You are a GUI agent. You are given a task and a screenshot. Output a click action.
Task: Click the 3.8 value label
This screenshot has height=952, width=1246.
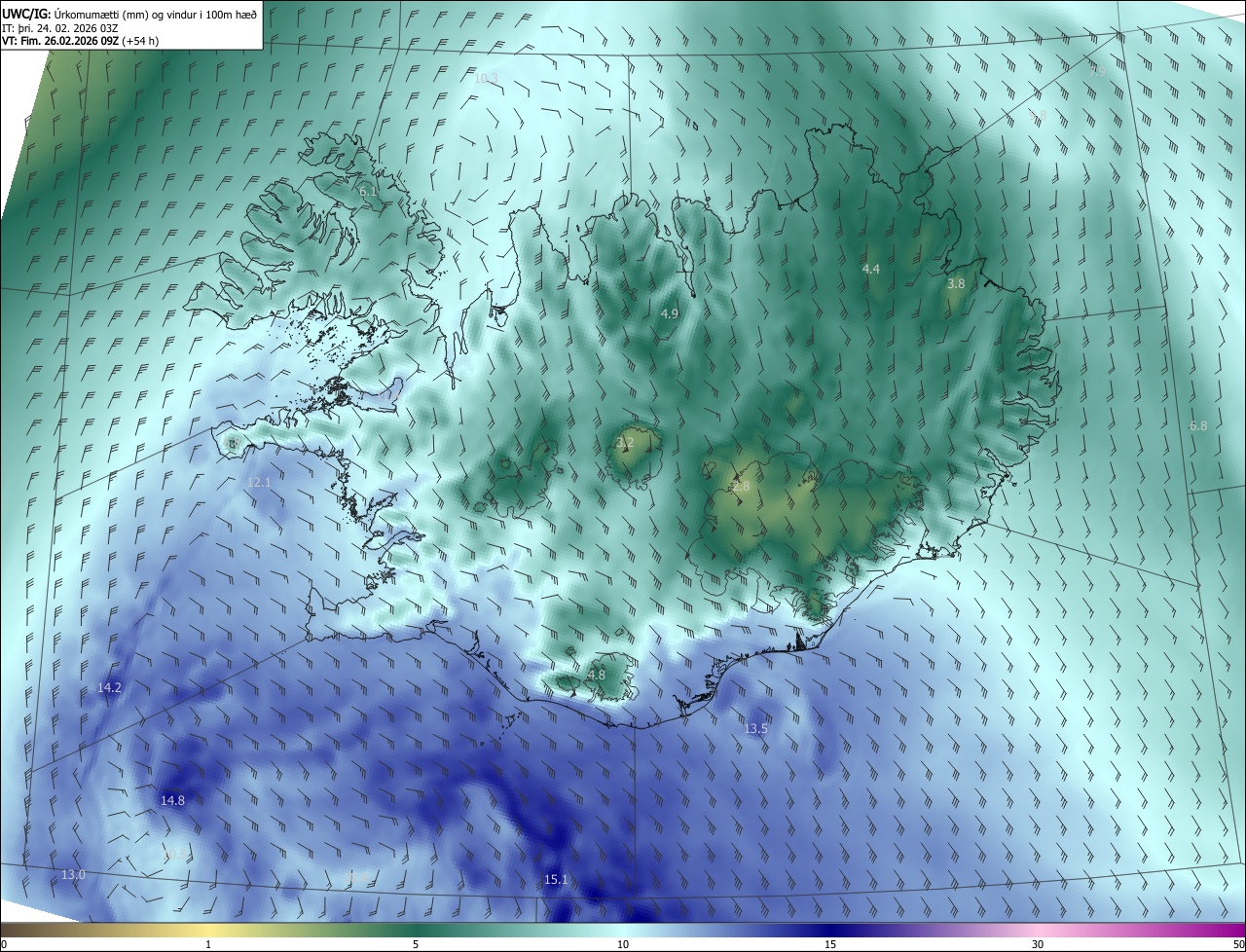(956, 283)
